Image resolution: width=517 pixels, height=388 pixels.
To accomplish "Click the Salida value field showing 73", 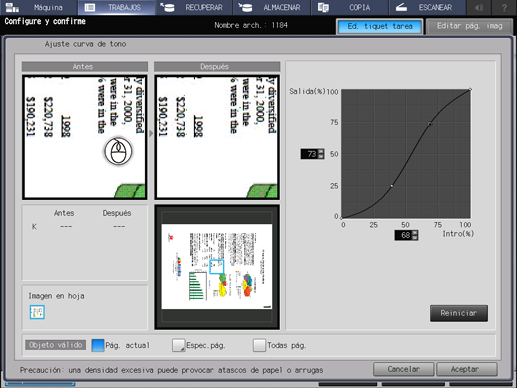I will click(309, 154).
